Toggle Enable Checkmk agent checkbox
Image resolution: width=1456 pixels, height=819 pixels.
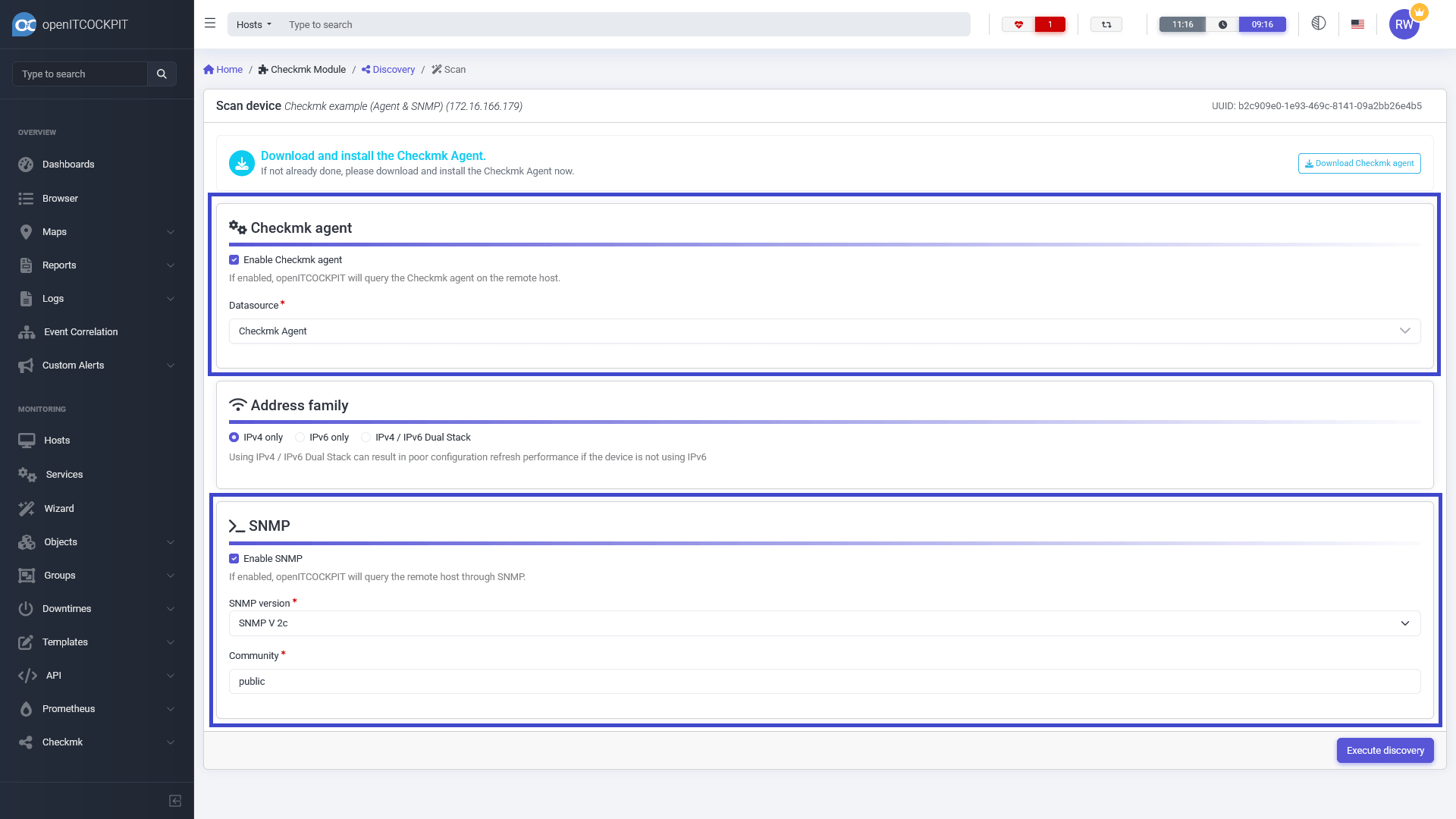pos(234,259)
